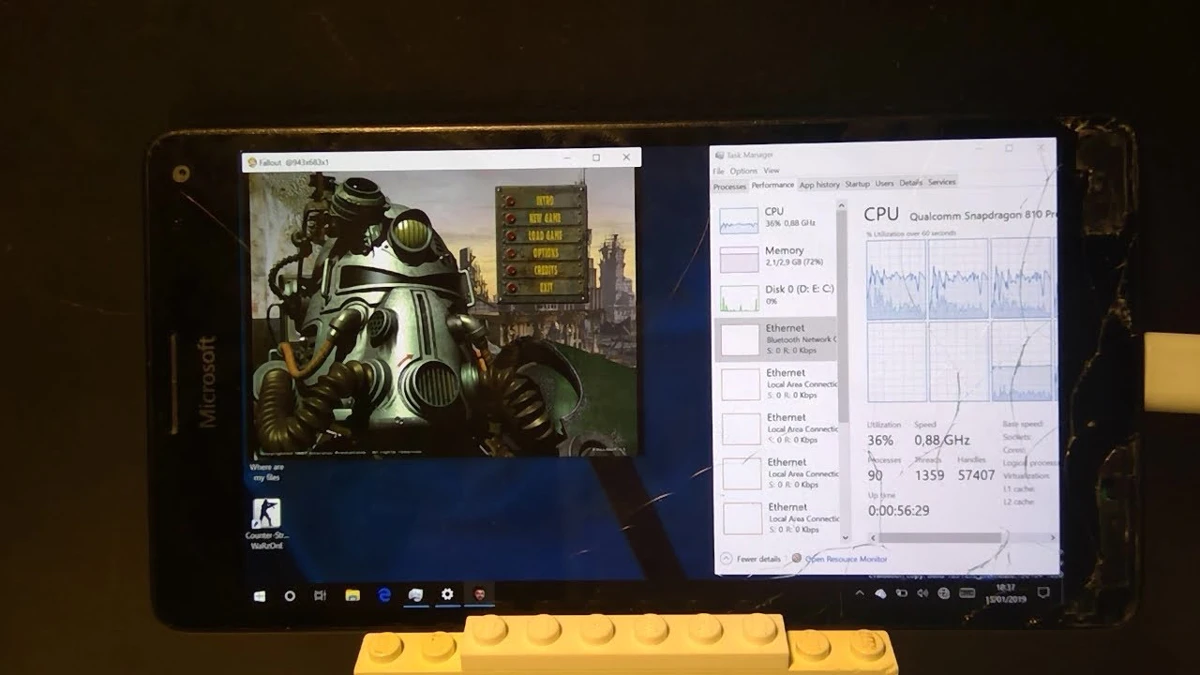
Task: Mute audio via the speaker tray icon
Action: (922, 592)
